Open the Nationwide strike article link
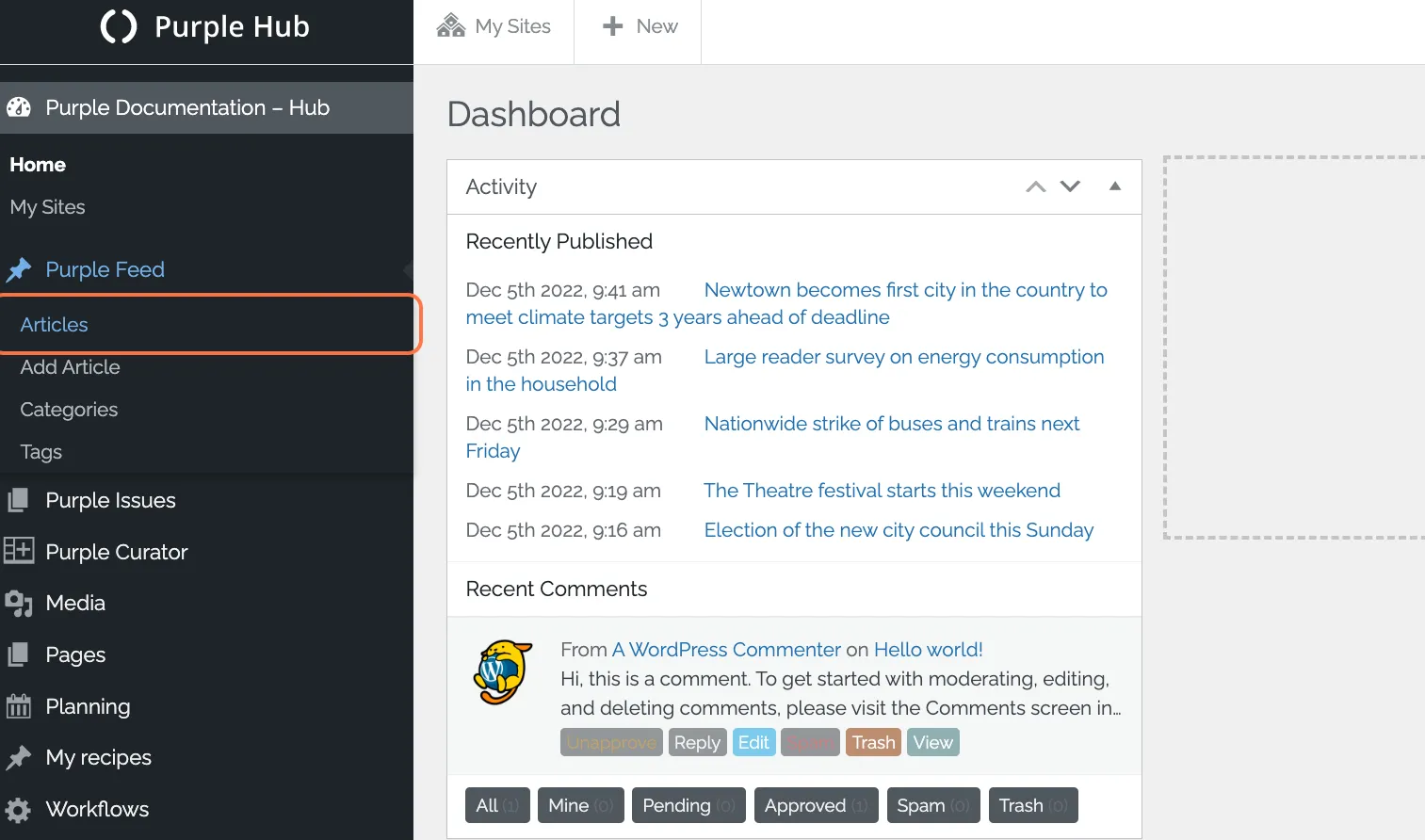 coord(772,437)
